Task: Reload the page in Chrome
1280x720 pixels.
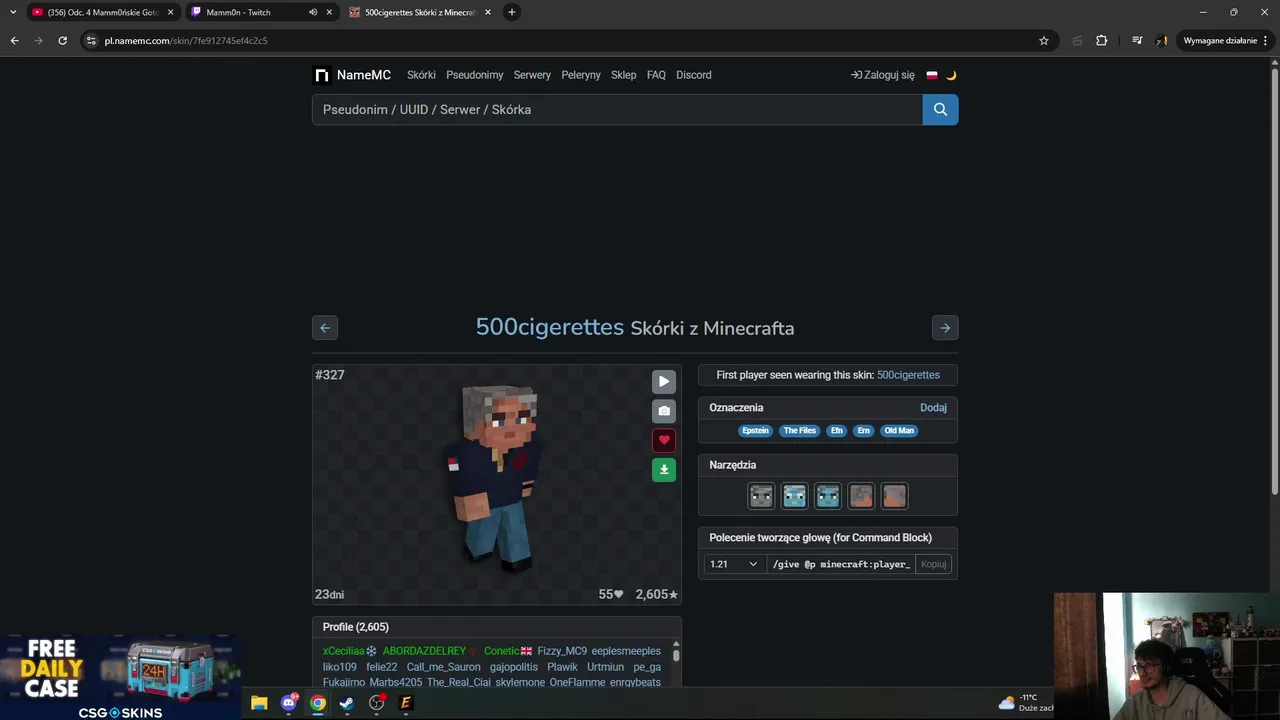Action: tap(62, 41)
